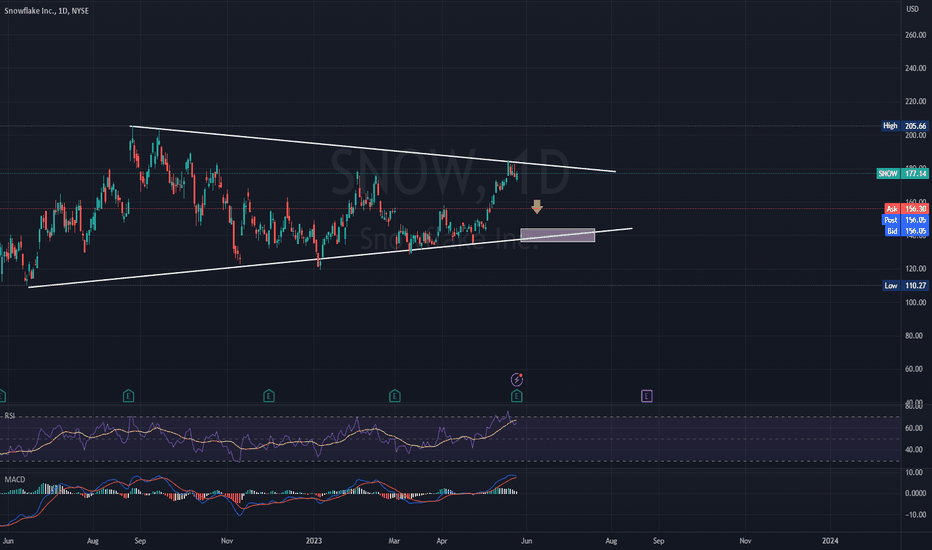The image size is (932, 550).
Task: Click the USD currency label
Action: [x=912, y=9]
